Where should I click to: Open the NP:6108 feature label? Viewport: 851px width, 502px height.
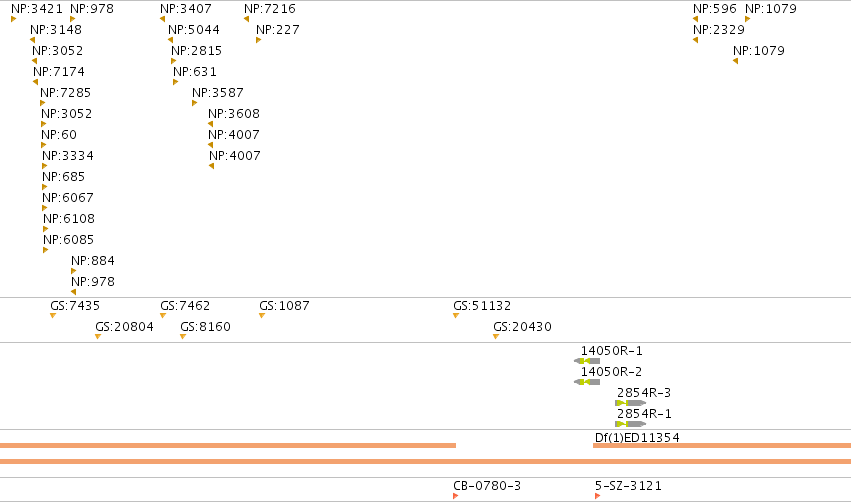pyautogui.click(x=69, y=219)
